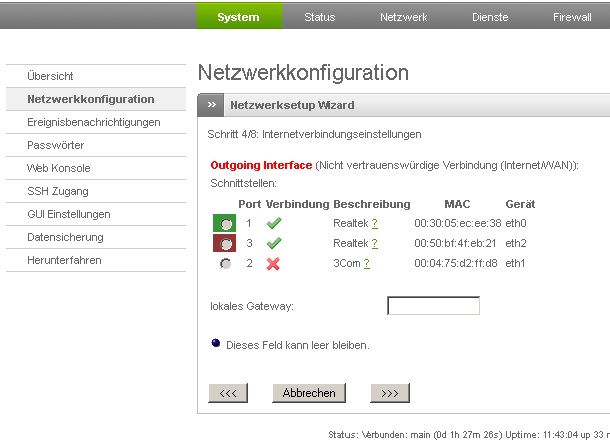This screenshot has height=445, width=610.
Task: Switch to the Status tab
Action: pos(319,17)
